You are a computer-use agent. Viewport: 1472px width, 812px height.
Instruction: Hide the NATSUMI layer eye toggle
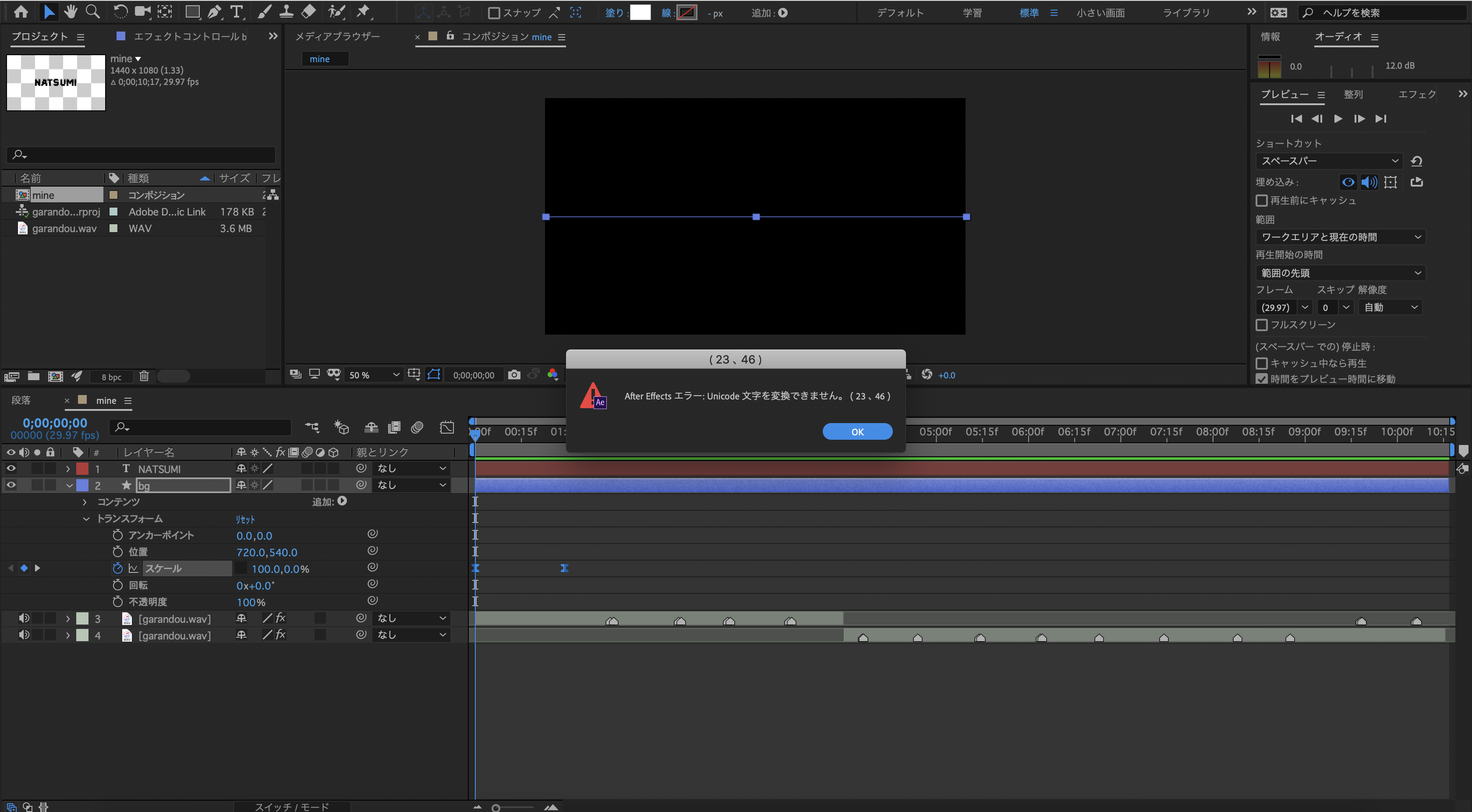click(x=11, y=468)
